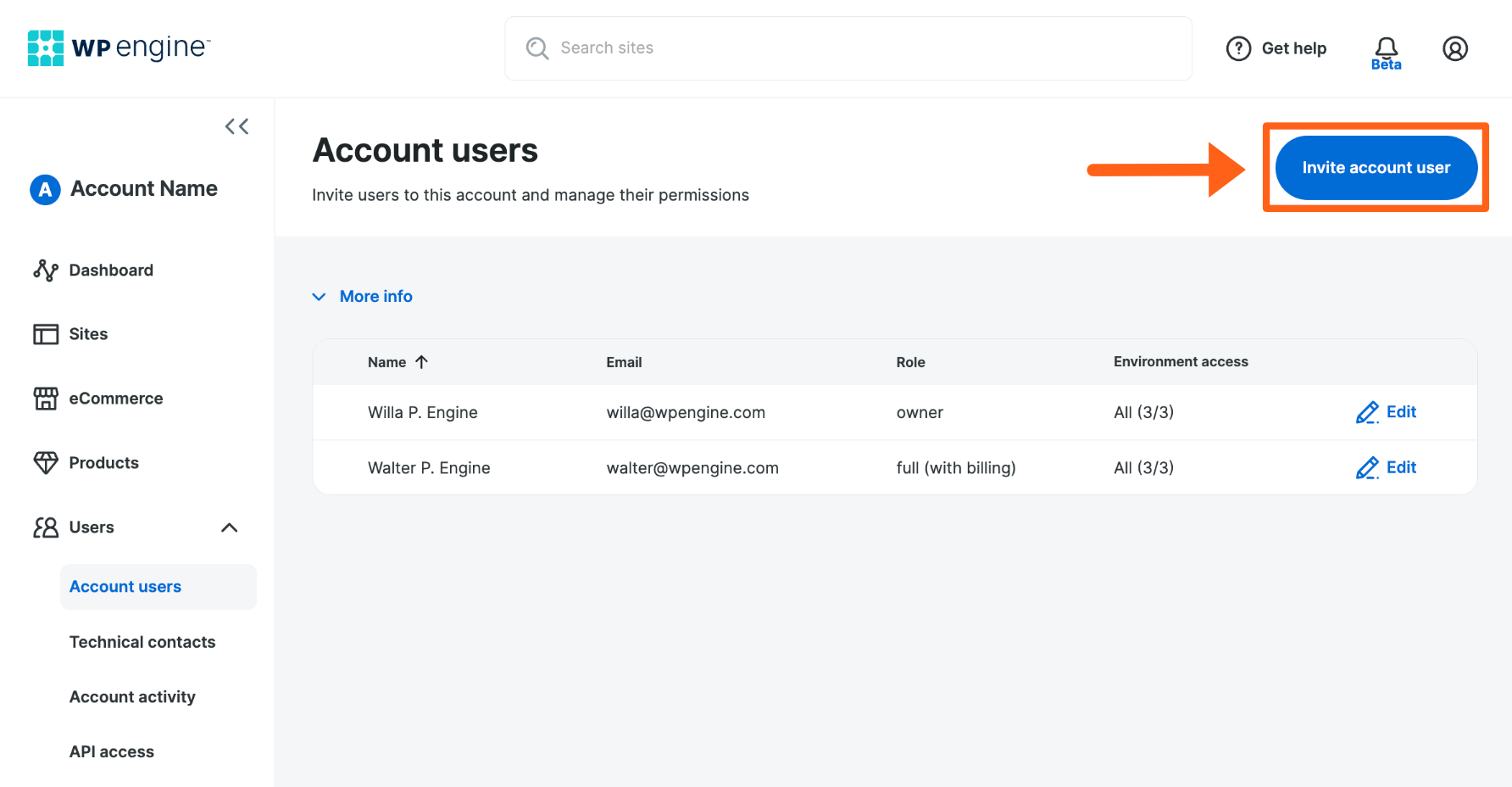Select the Products sidebar icon
This screenshot has height=787, width=1512.
click(47, 462)
